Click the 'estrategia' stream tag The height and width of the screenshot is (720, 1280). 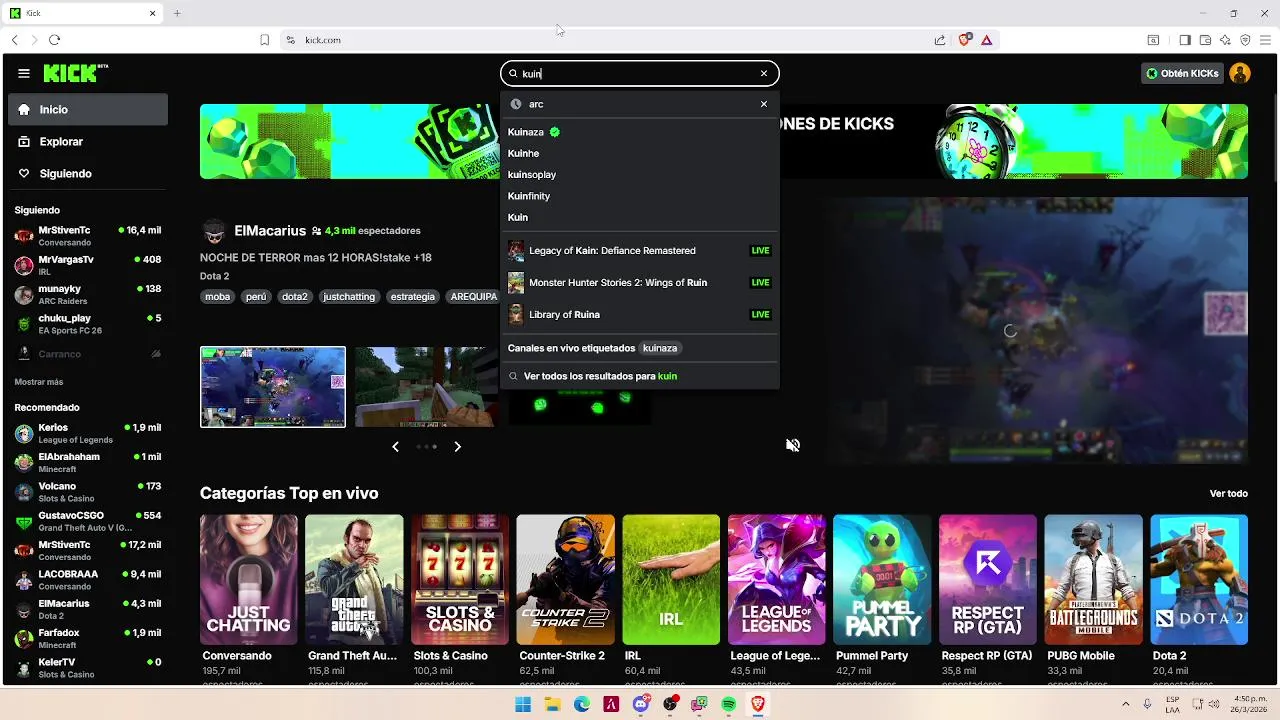(413, 297)
